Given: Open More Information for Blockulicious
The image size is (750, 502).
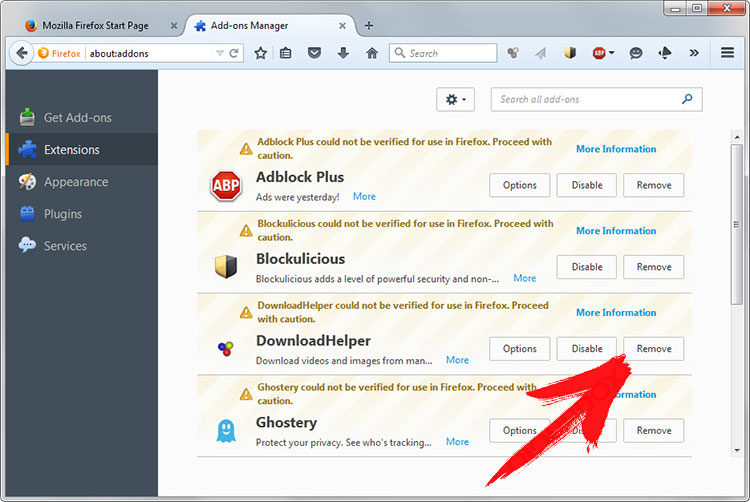Looking at the screenshot, I should click(x=616, y=230).
